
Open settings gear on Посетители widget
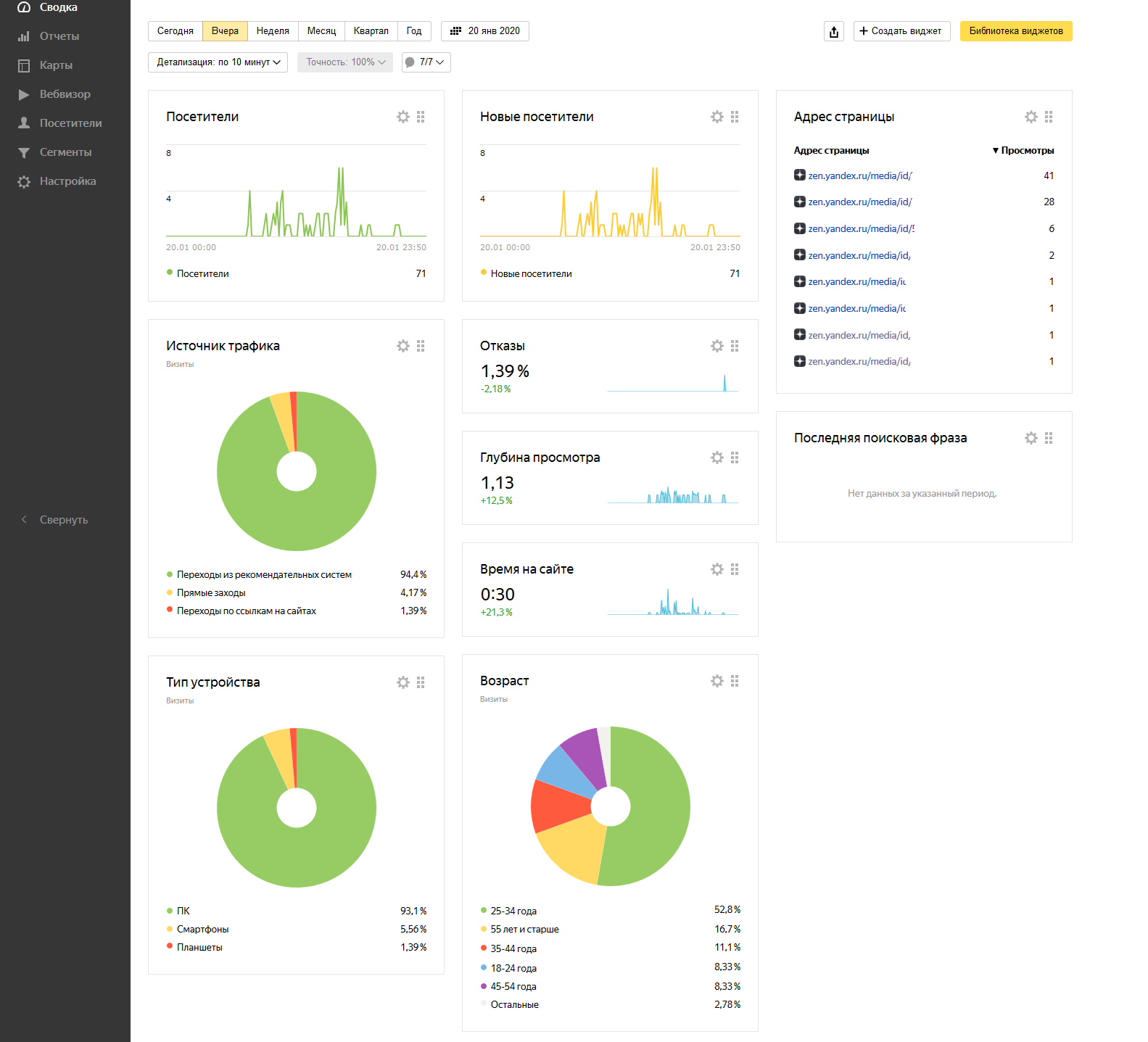pyautogui.click(x=403, y=117)
